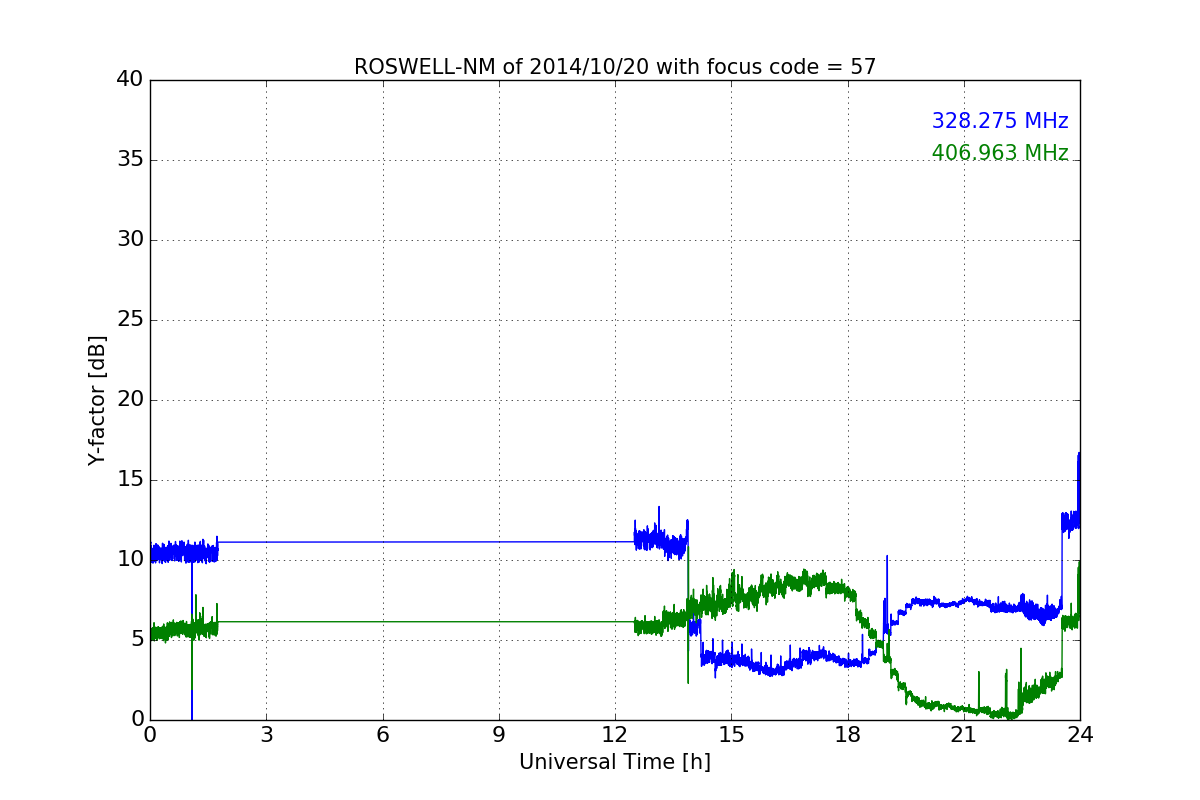Click the plot title mentioning ROSWELL-NM
Viewport: 1200px width, 800px height.
tap(615, 67)
